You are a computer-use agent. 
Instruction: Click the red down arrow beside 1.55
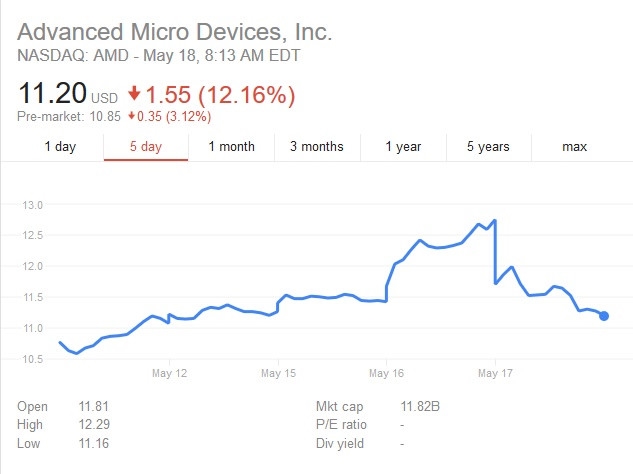(133, 97)
